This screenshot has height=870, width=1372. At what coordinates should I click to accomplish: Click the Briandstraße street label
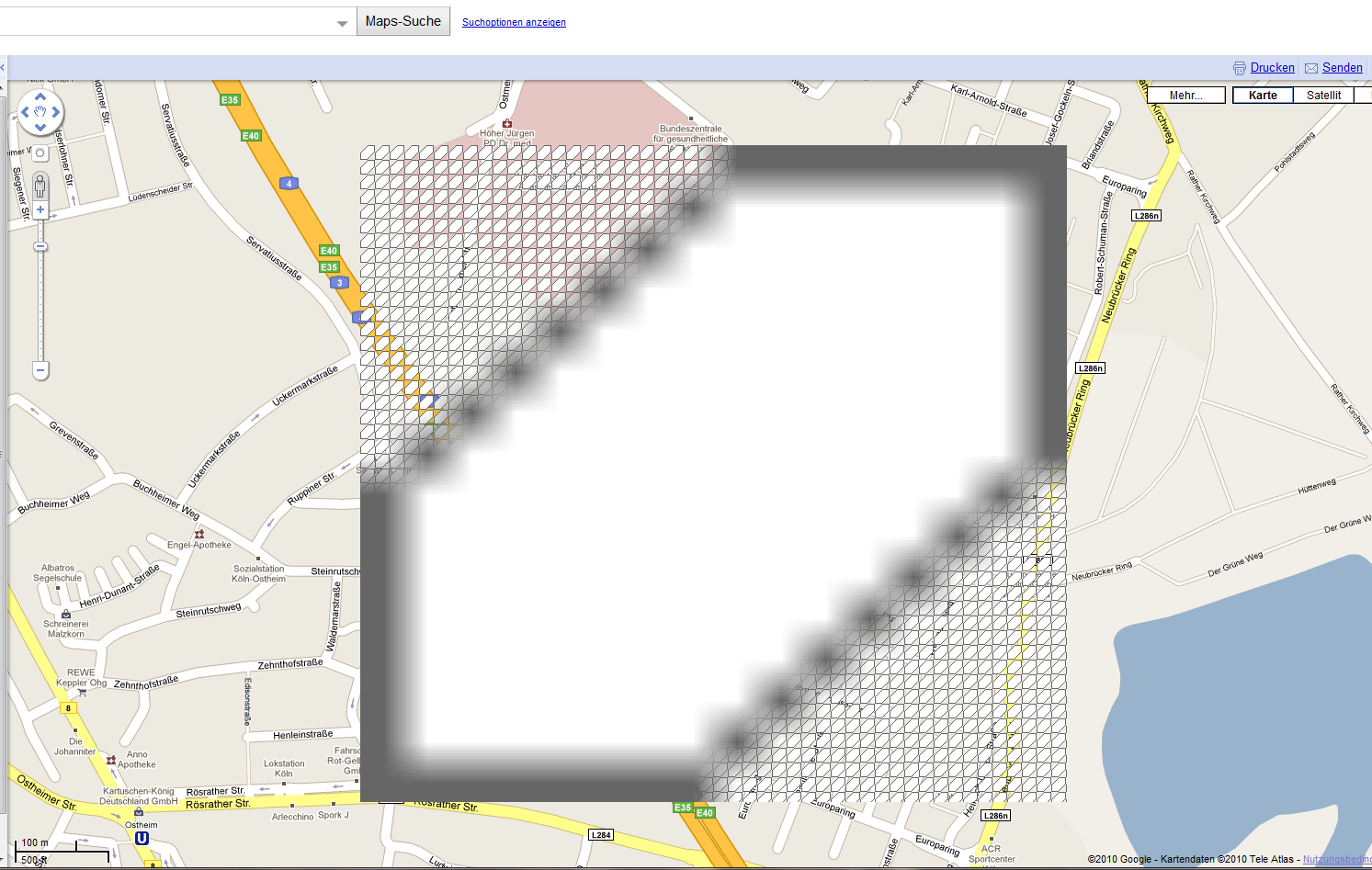click(x=1097, y=145)
